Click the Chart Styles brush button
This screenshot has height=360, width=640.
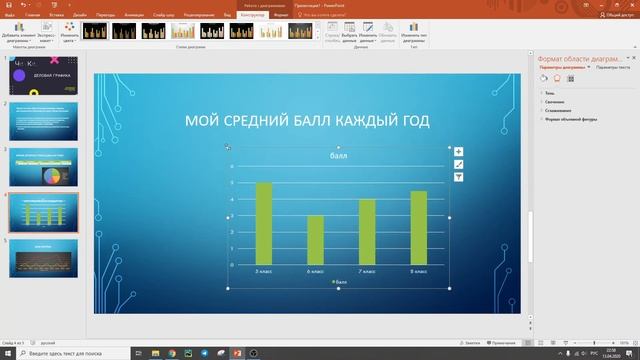coord(458,164)
